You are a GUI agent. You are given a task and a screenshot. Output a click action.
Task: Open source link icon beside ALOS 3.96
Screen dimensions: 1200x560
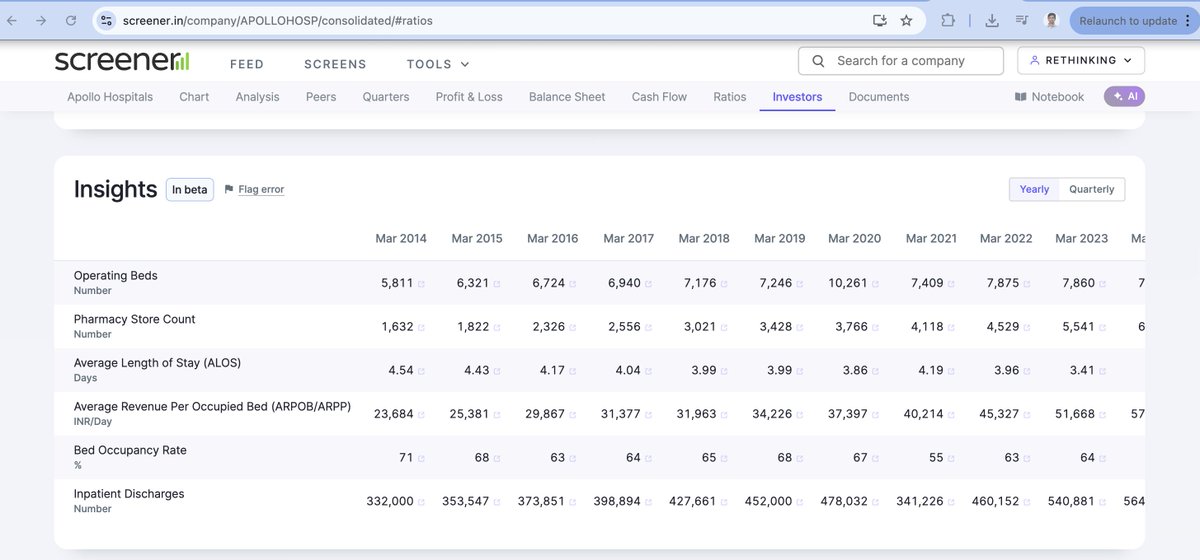(1027, 371)
